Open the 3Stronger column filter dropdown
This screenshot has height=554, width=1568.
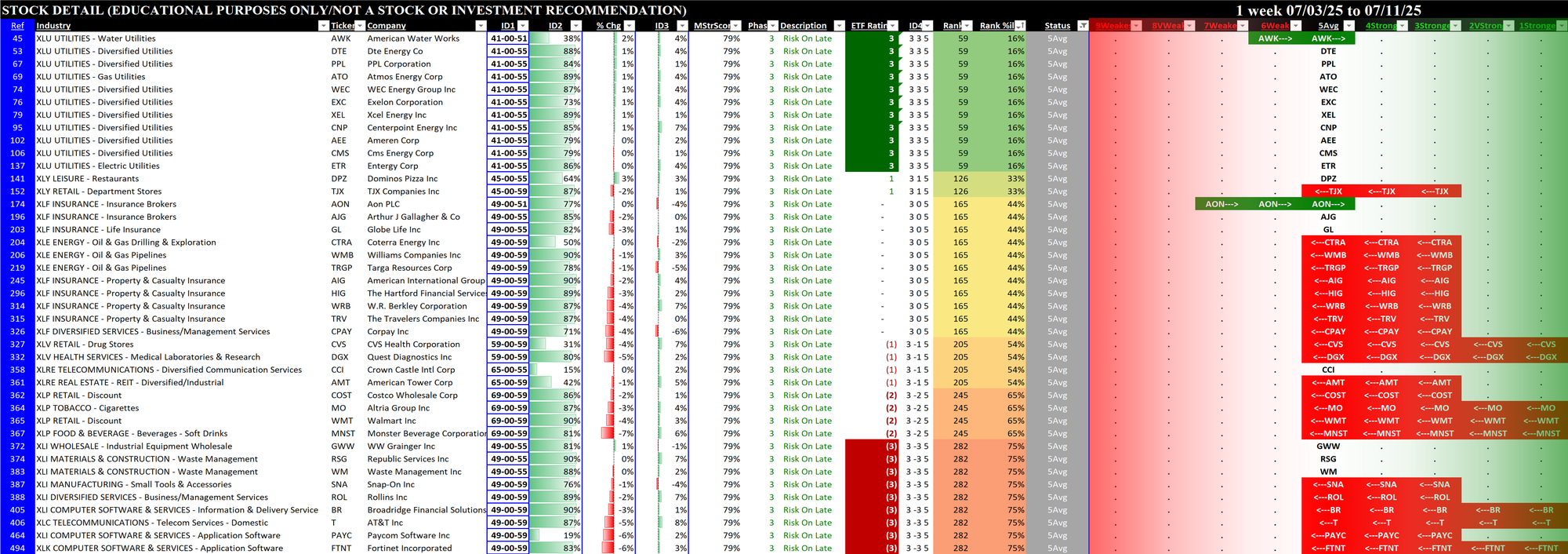pos(1455,26)
